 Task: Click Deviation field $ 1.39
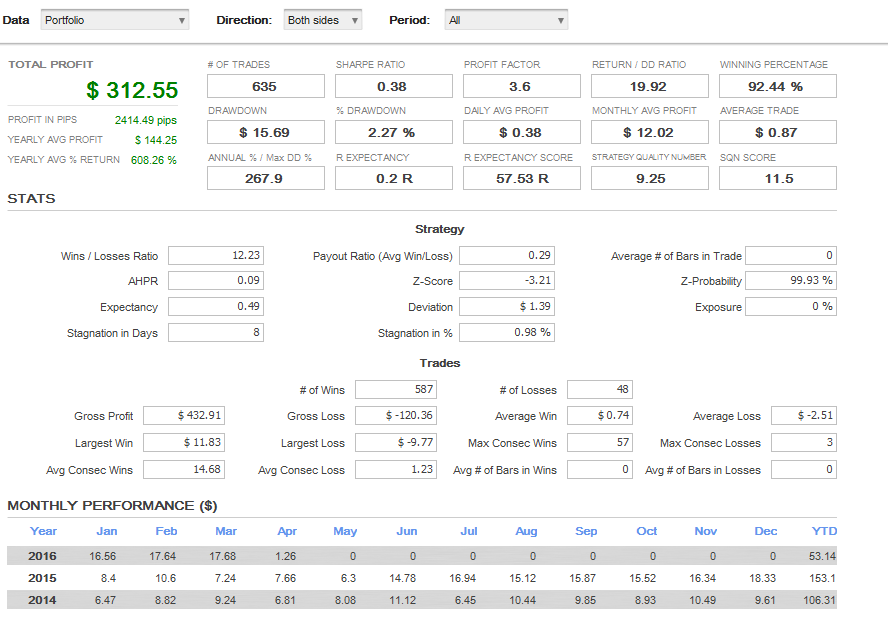[x=507, y=306]
